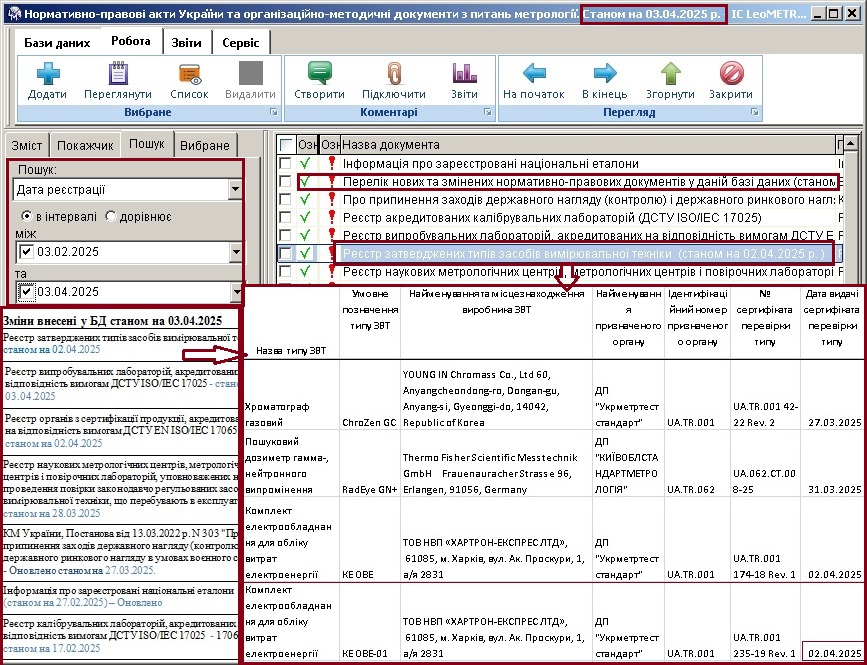Open the Звіти chart icon in toolbar
Image resolution: width=867 pixels, height=665 pixels.
(x=464, y=75)
